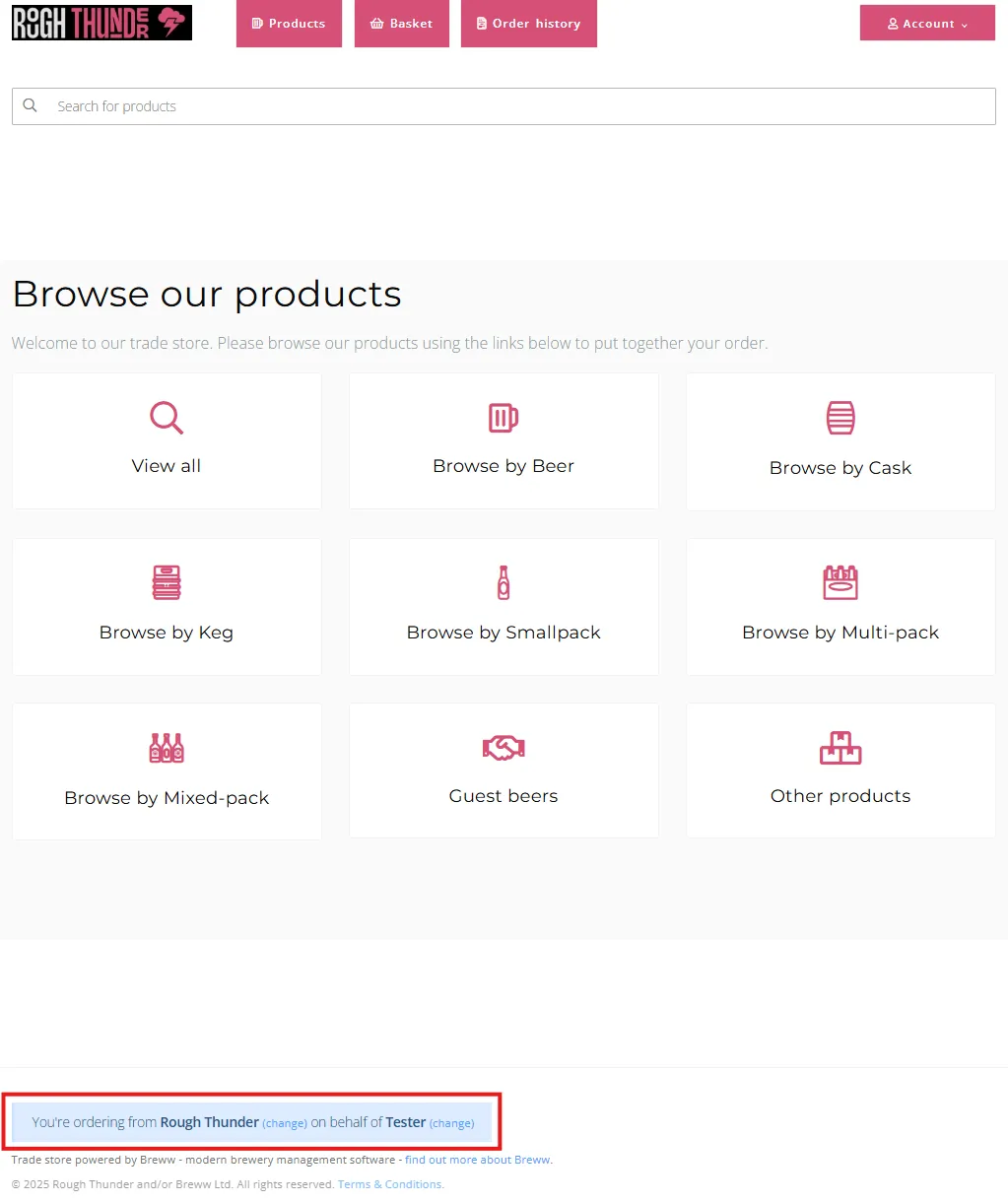
Task: Click the keg icon
Action: click(167, 583)
